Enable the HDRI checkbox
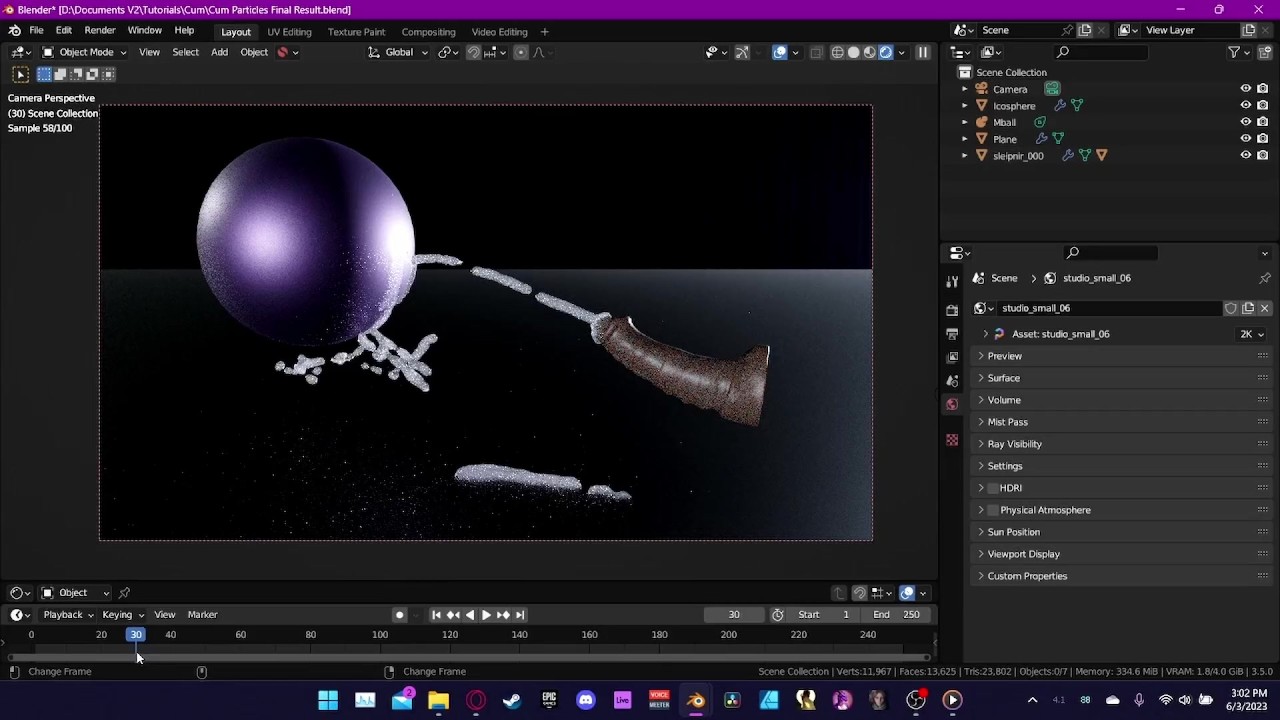Viewport: 1280px width, 720px height. (x=993, y=488)
